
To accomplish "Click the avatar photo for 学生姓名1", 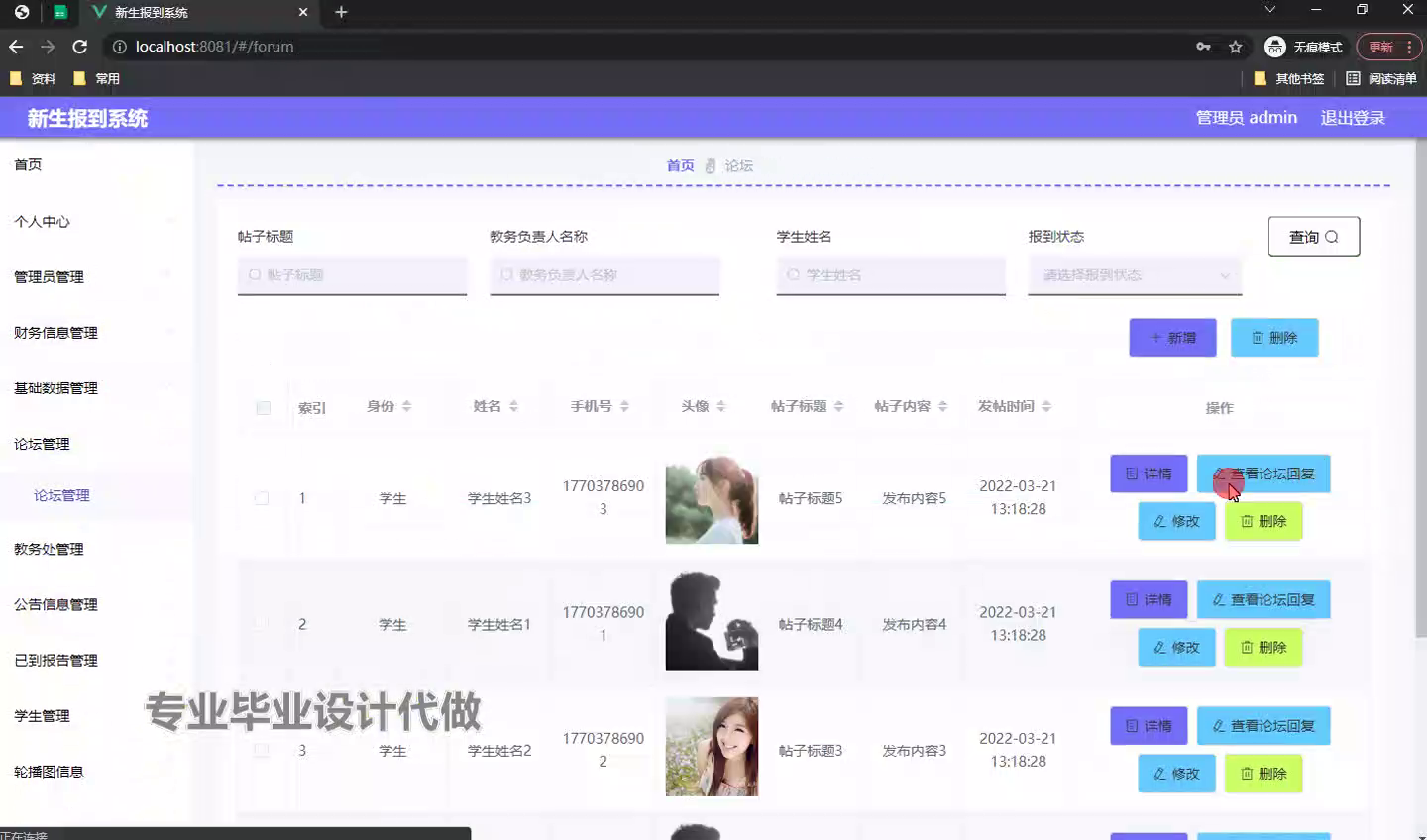I will [x=712, y=621].
